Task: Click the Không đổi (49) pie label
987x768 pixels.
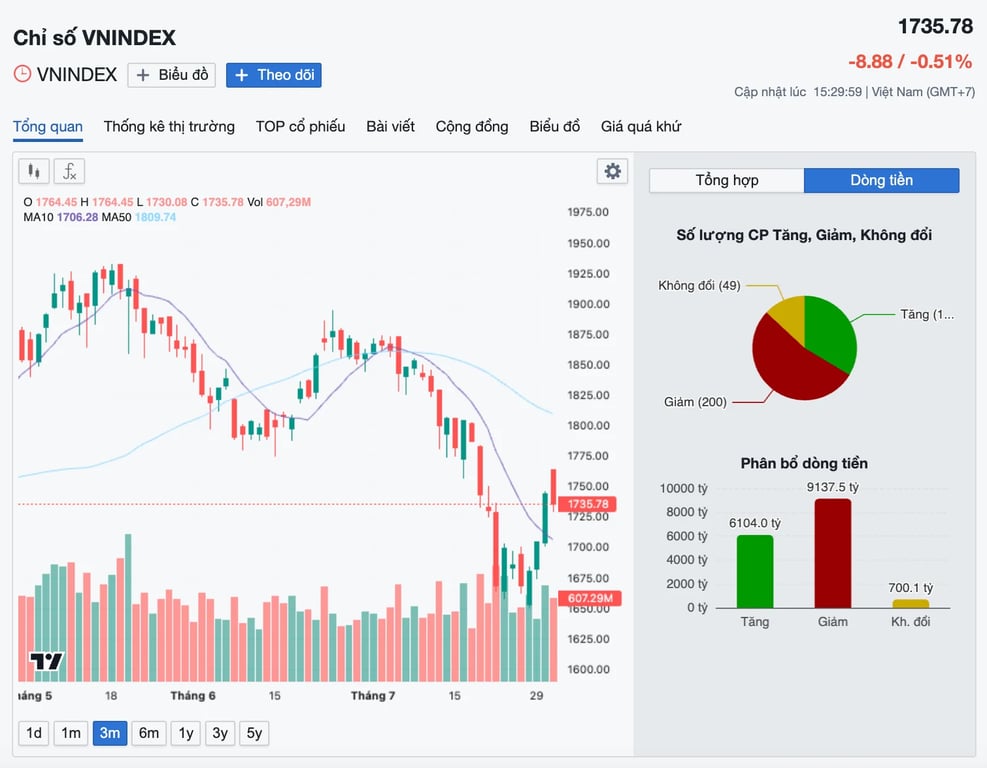Action: point(699,285)
